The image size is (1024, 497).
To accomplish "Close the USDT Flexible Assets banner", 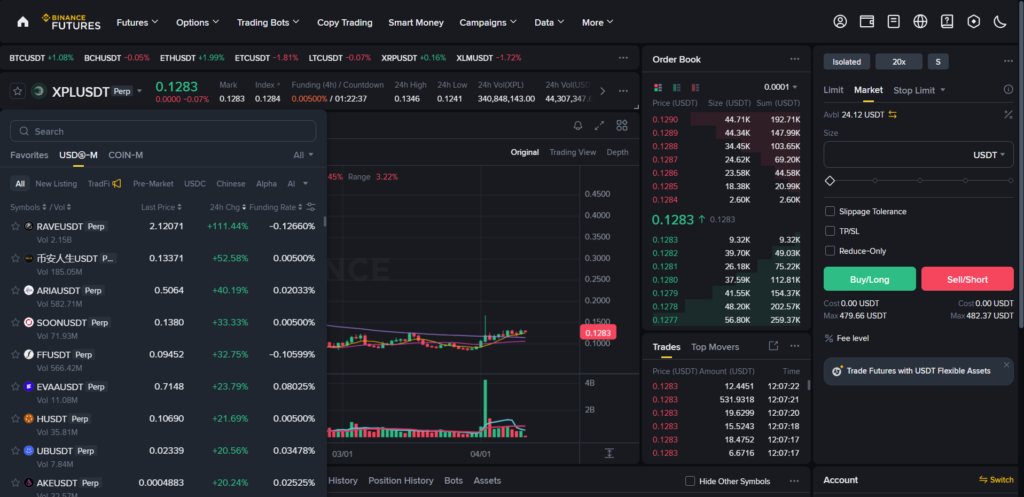I will (x=1006, y=364).
